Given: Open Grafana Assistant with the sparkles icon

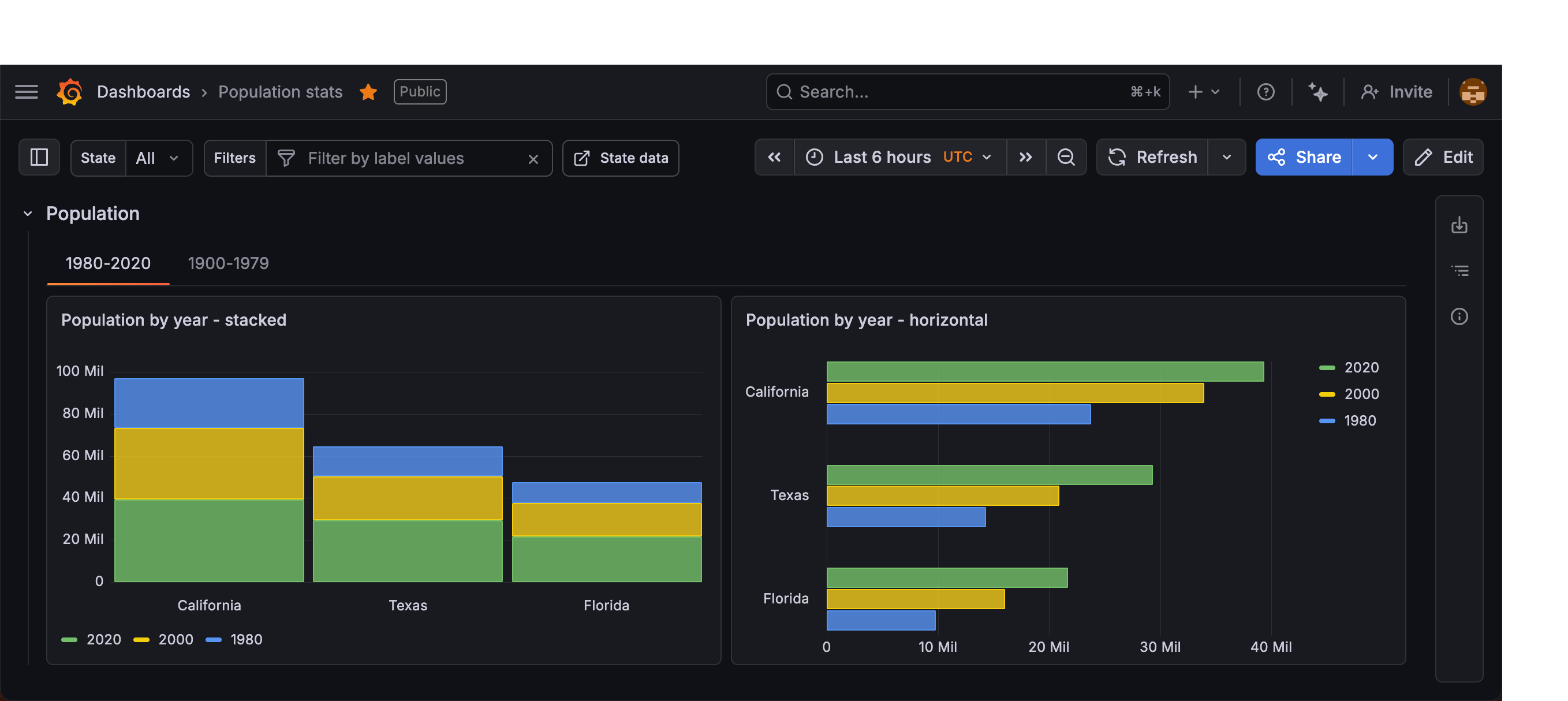Looking at the screenshot, I should pos(1318,91).
